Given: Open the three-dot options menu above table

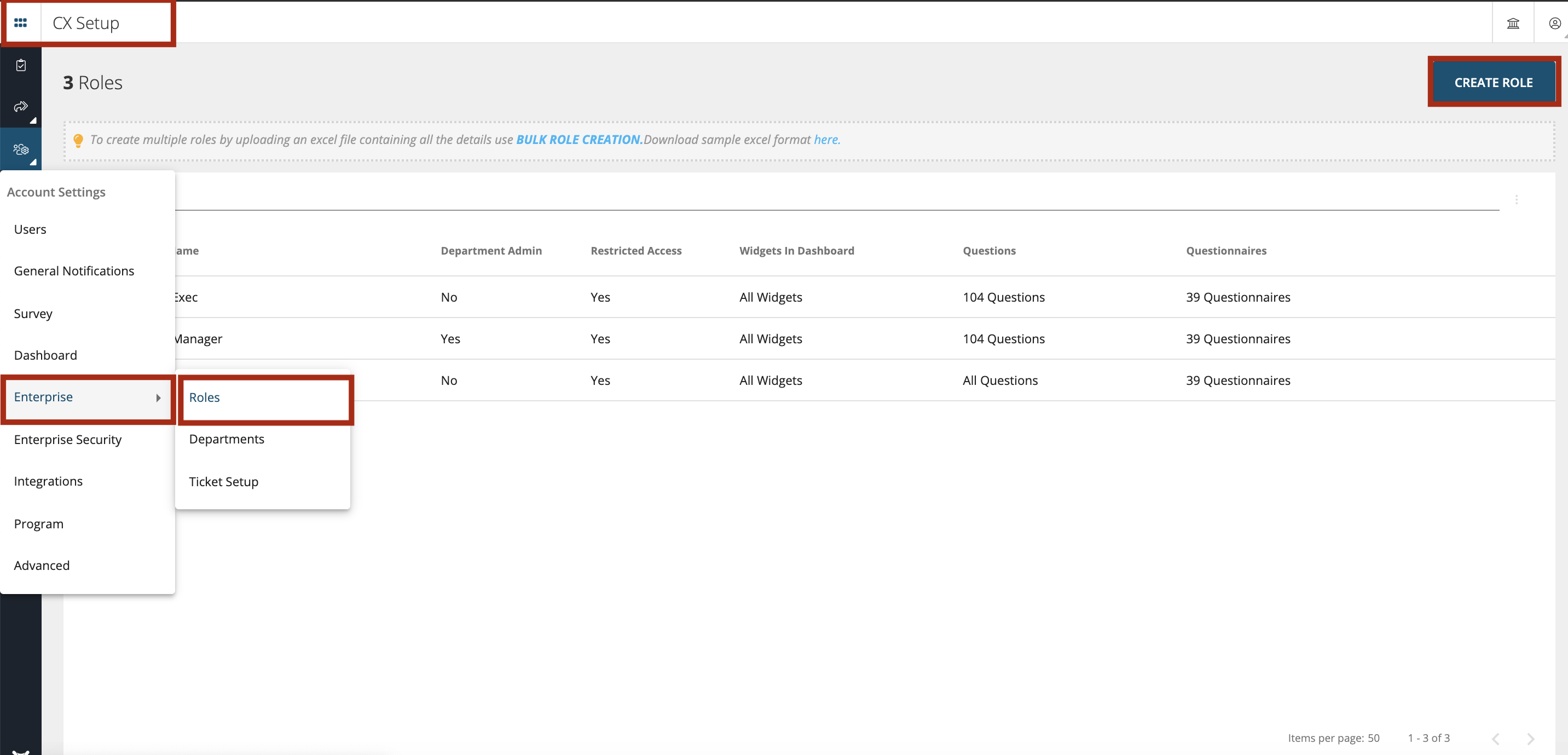Looking at the screenshot, I should click(x=1516, y=200).
